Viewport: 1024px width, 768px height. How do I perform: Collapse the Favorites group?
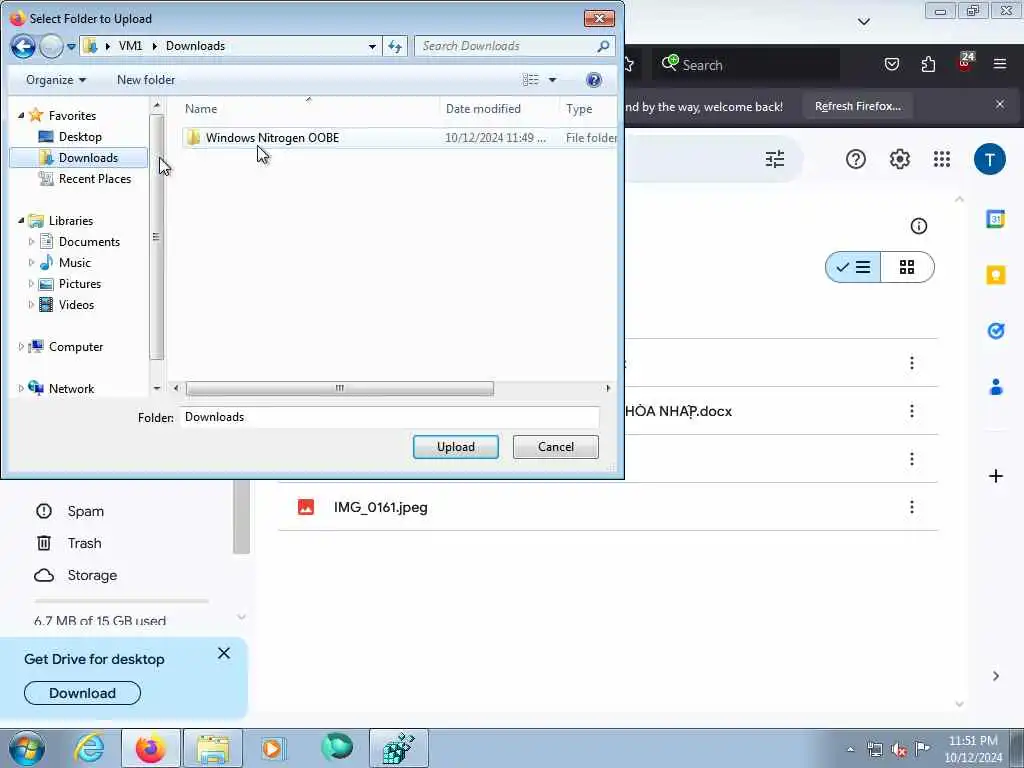tap(21, 116)
